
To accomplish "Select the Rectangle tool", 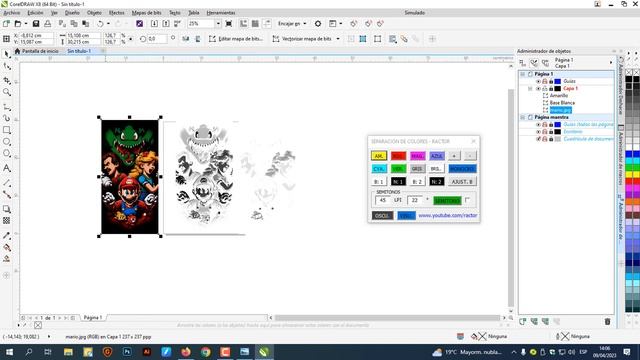I will point(7,130).
